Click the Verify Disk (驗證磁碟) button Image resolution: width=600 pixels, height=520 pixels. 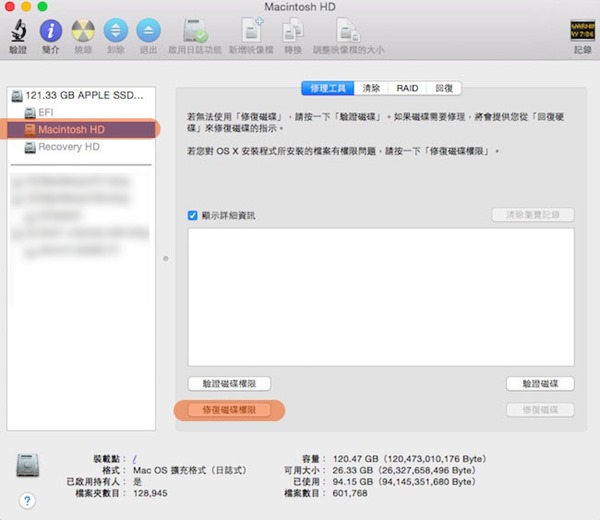tap(540, 384)
